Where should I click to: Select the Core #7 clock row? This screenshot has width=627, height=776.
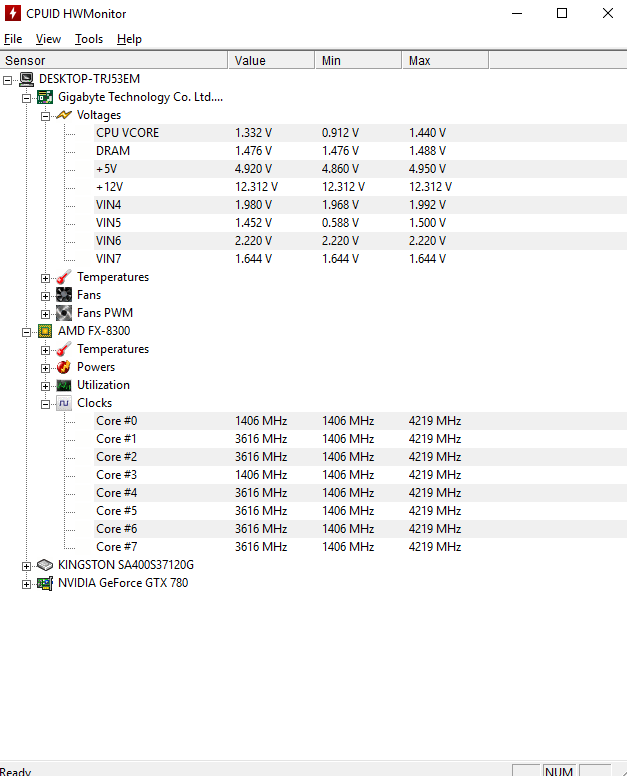tap(361, 546)
